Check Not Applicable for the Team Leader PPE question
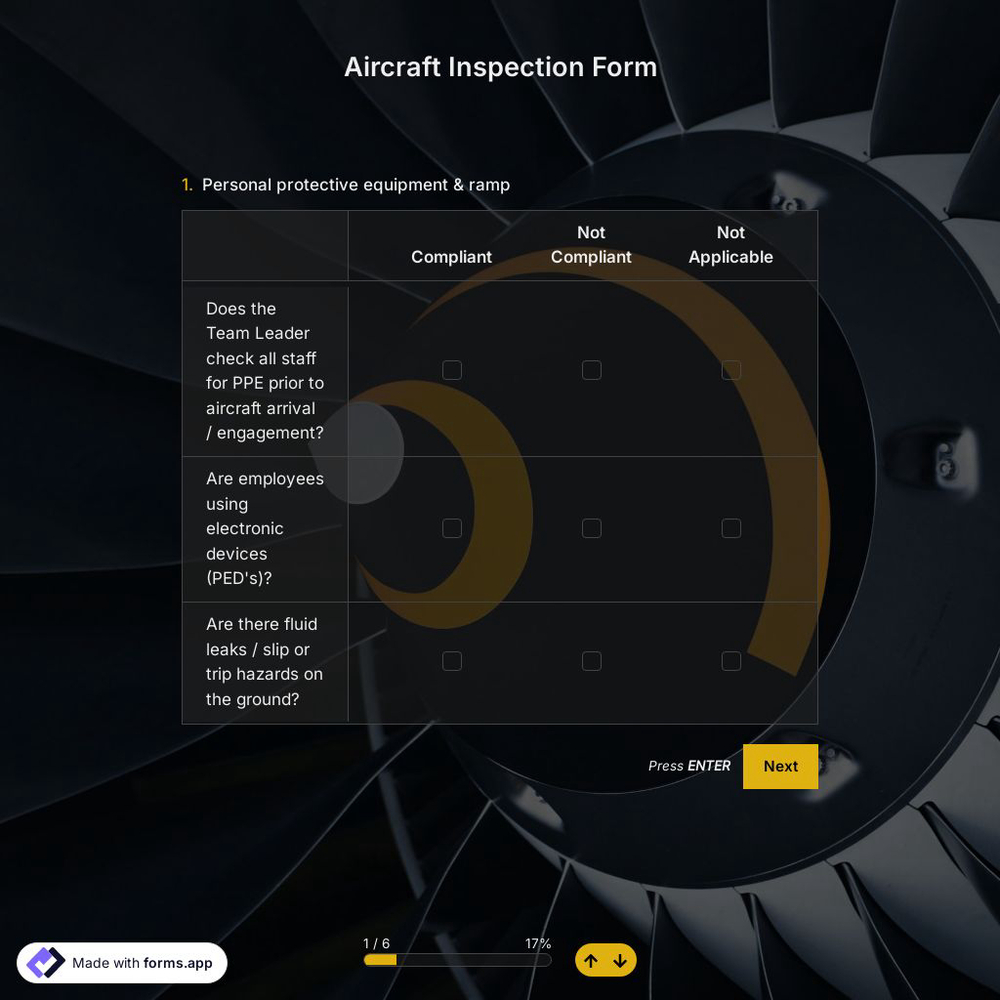Viewport: 1000px width, 1000px height. [x=731, y=370]
